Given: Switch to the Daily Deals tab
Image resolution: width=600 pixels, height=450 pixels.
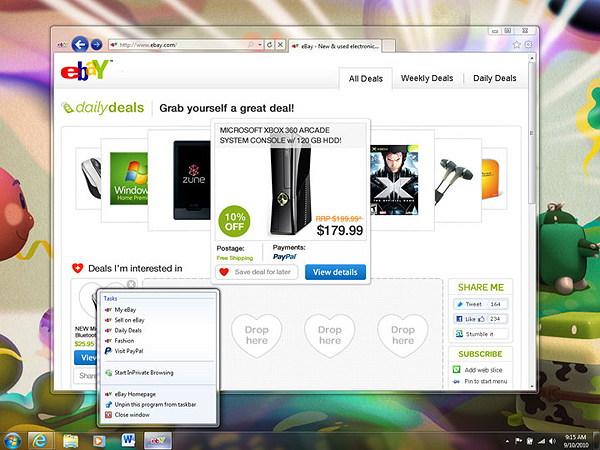Looking at the screenshot, I should pyautogui.click(x=494, y=78).
